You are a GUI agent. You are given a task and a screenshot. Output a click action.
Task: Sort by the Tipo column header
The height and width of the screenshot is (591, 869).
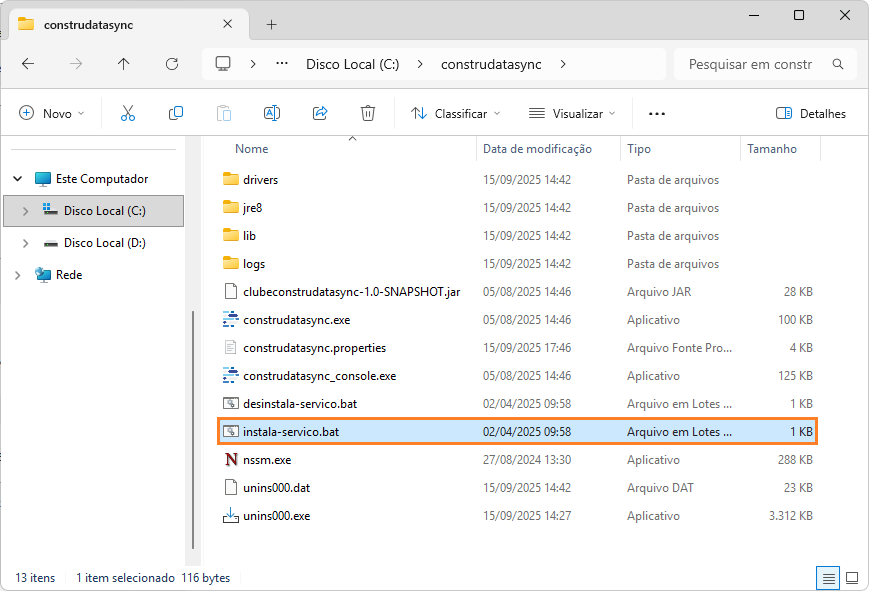[638, 149]
